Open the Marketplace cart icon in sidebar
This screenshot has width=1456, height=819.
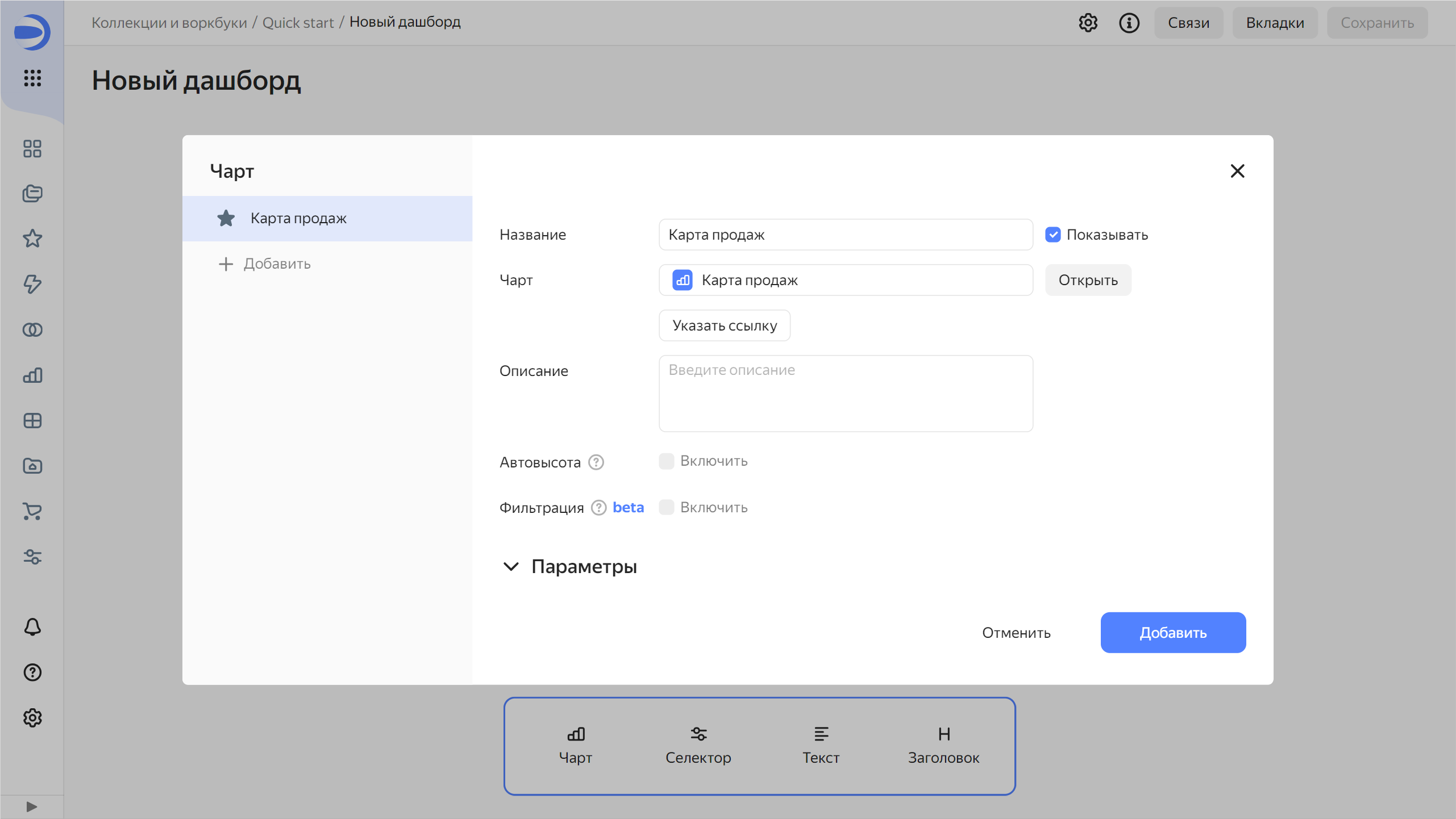32,512
